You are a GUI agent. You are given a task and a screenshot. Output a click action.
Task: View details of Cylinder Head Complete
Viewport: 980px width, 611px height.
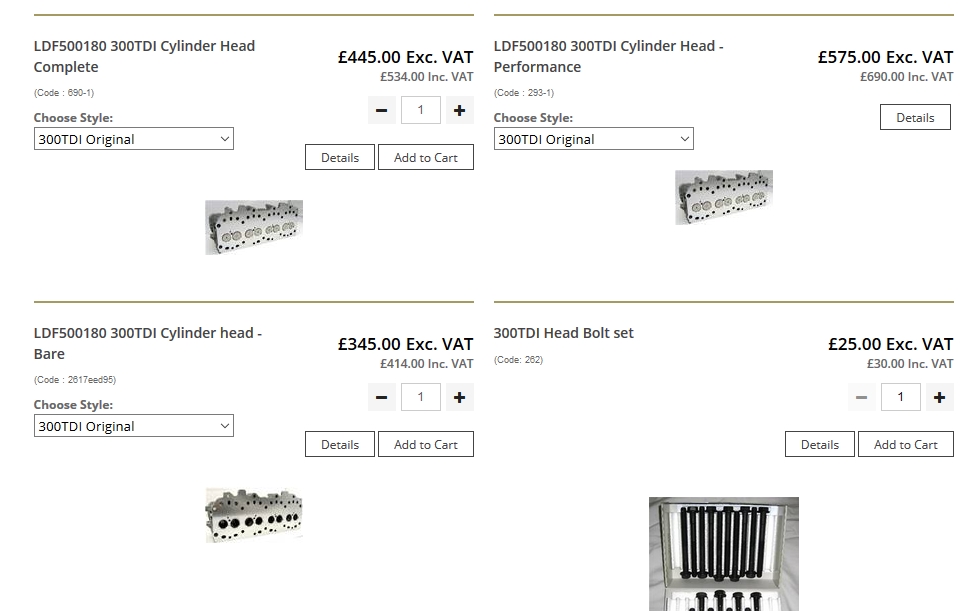[340, 157]
